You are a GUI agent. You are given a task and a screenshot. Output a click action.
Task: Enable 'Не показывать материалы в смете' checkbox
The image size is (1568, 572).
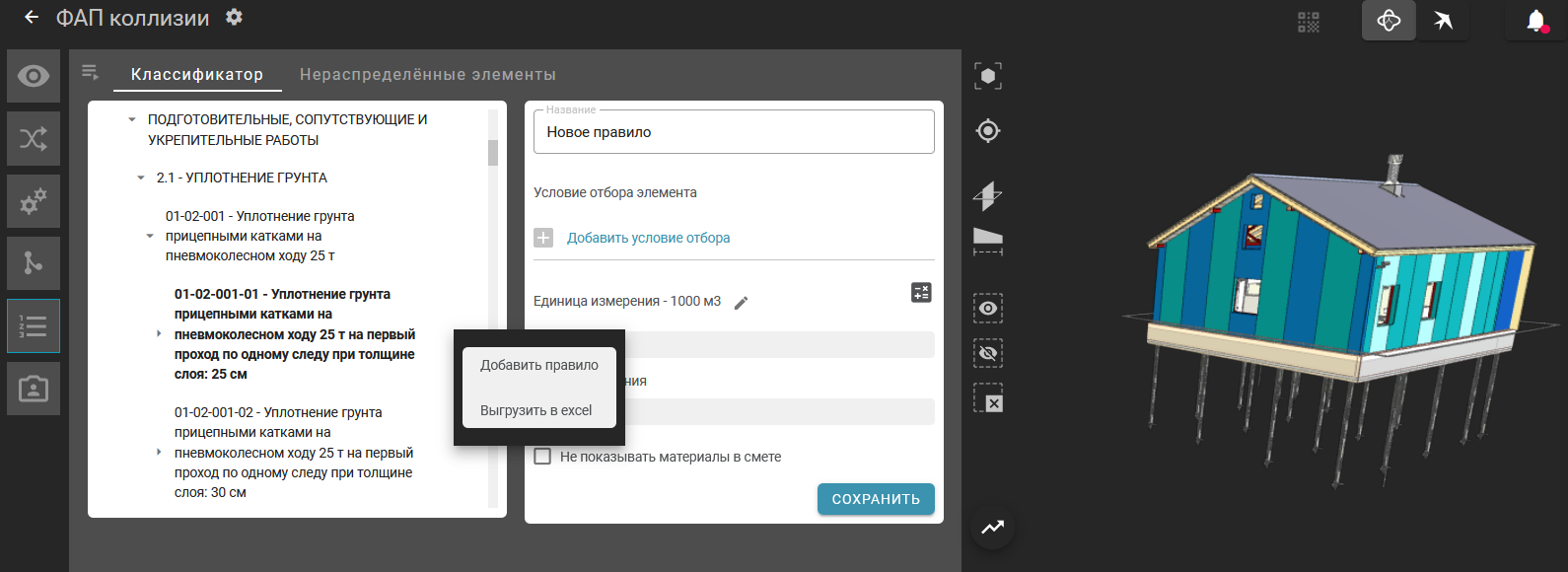coord(542,457)
